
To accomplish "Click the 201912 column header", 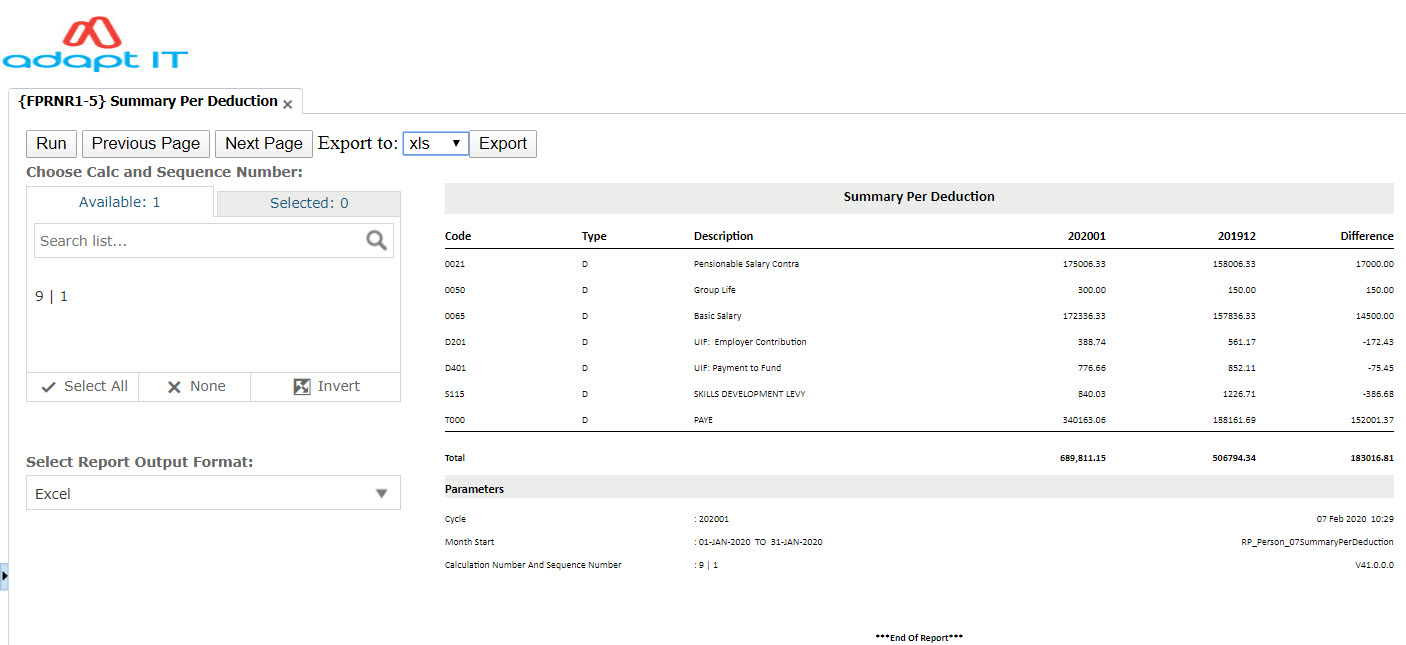I will pyautogui.click(x=1237, y=236).
